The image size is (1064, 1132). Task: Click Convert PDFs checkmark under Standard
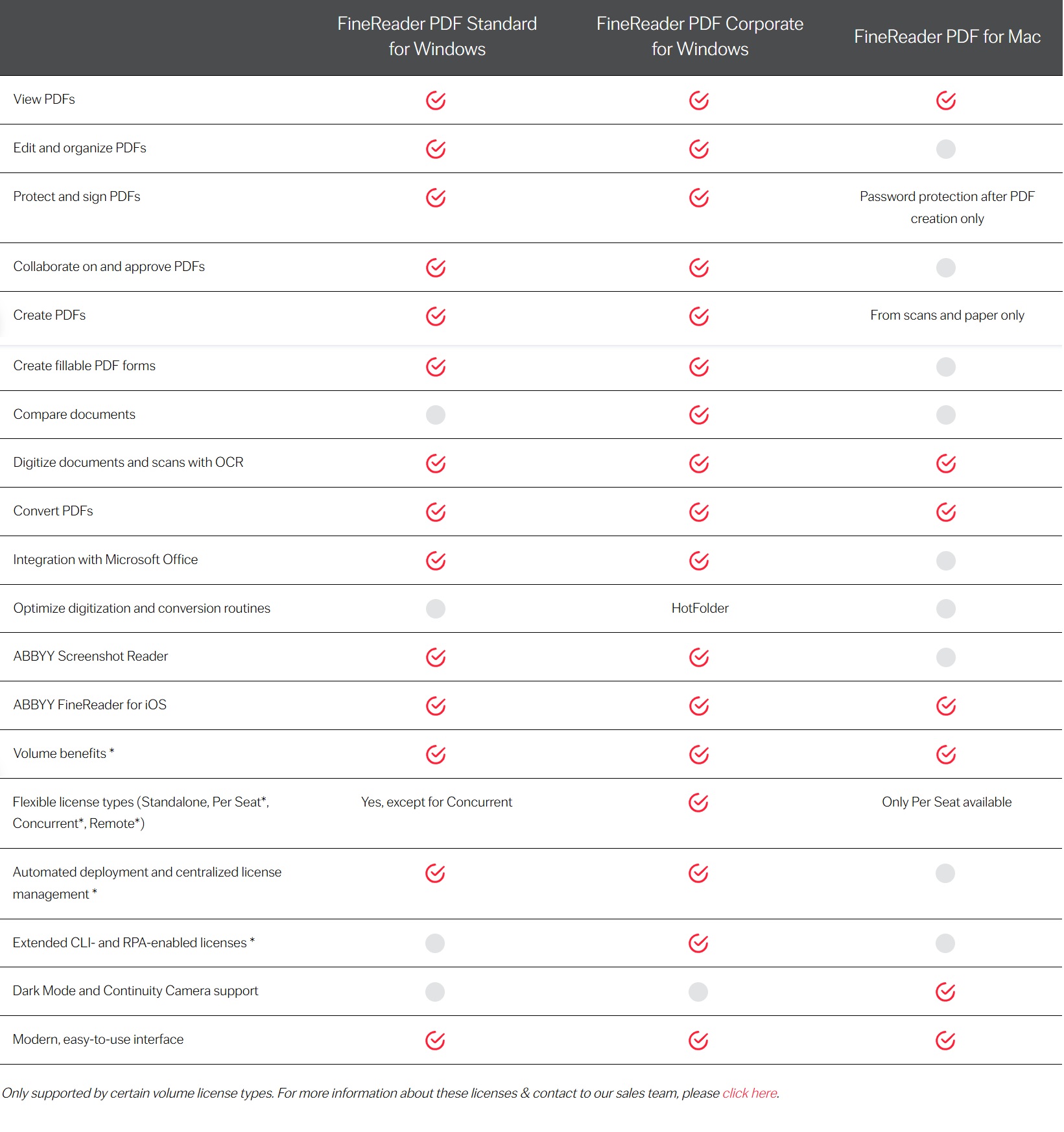click(436, 512)
